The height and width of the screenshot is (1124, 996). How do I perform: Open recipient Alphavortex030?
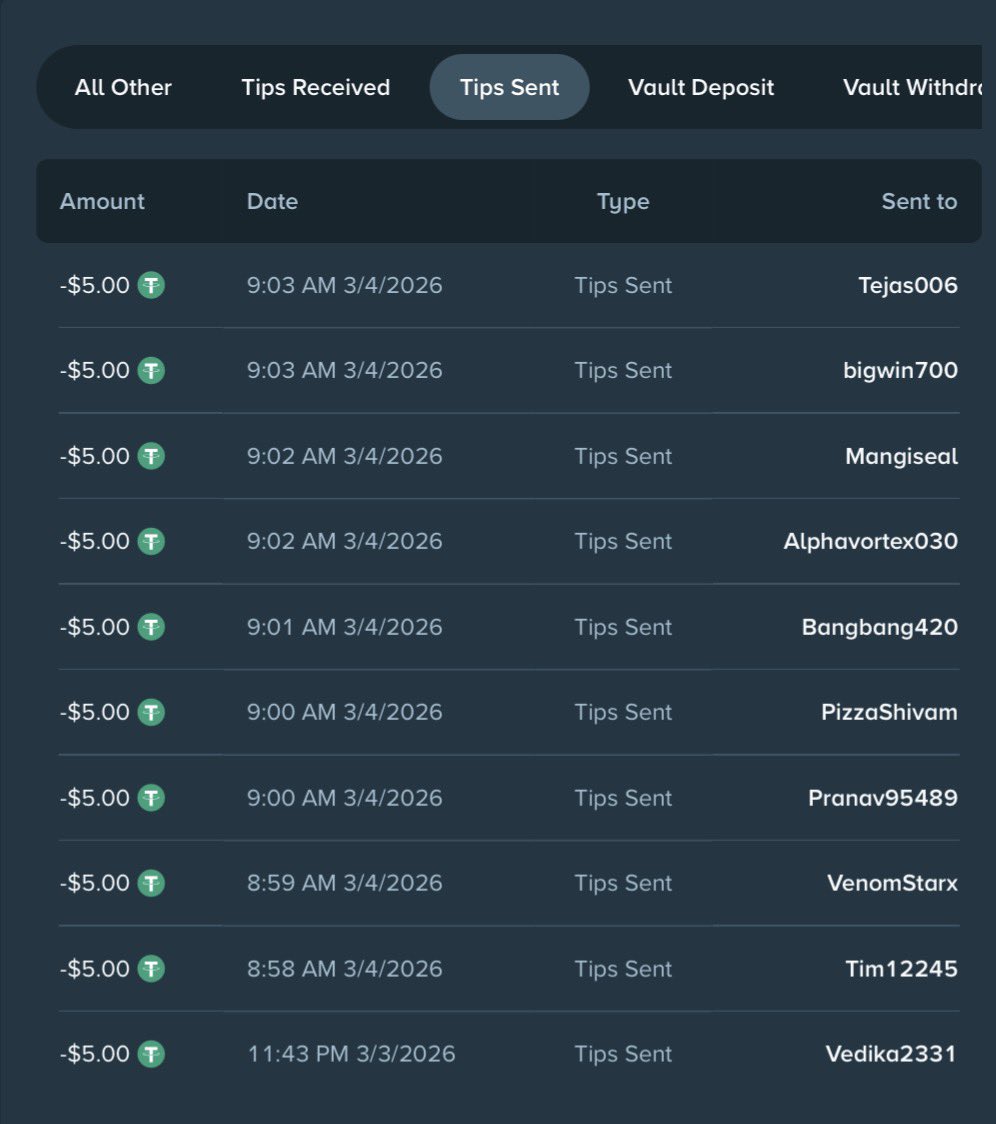point(871,541)
